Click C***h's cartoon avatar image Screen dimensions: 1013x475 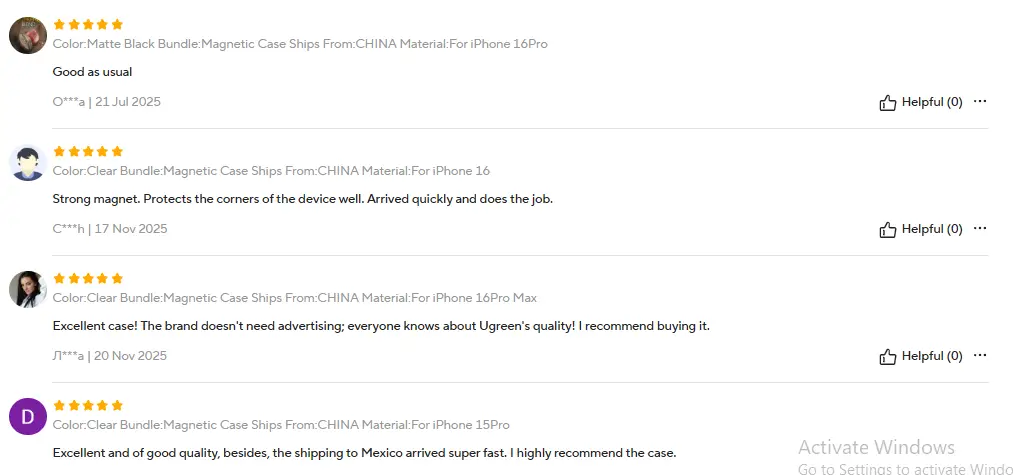tap(28, 163)
